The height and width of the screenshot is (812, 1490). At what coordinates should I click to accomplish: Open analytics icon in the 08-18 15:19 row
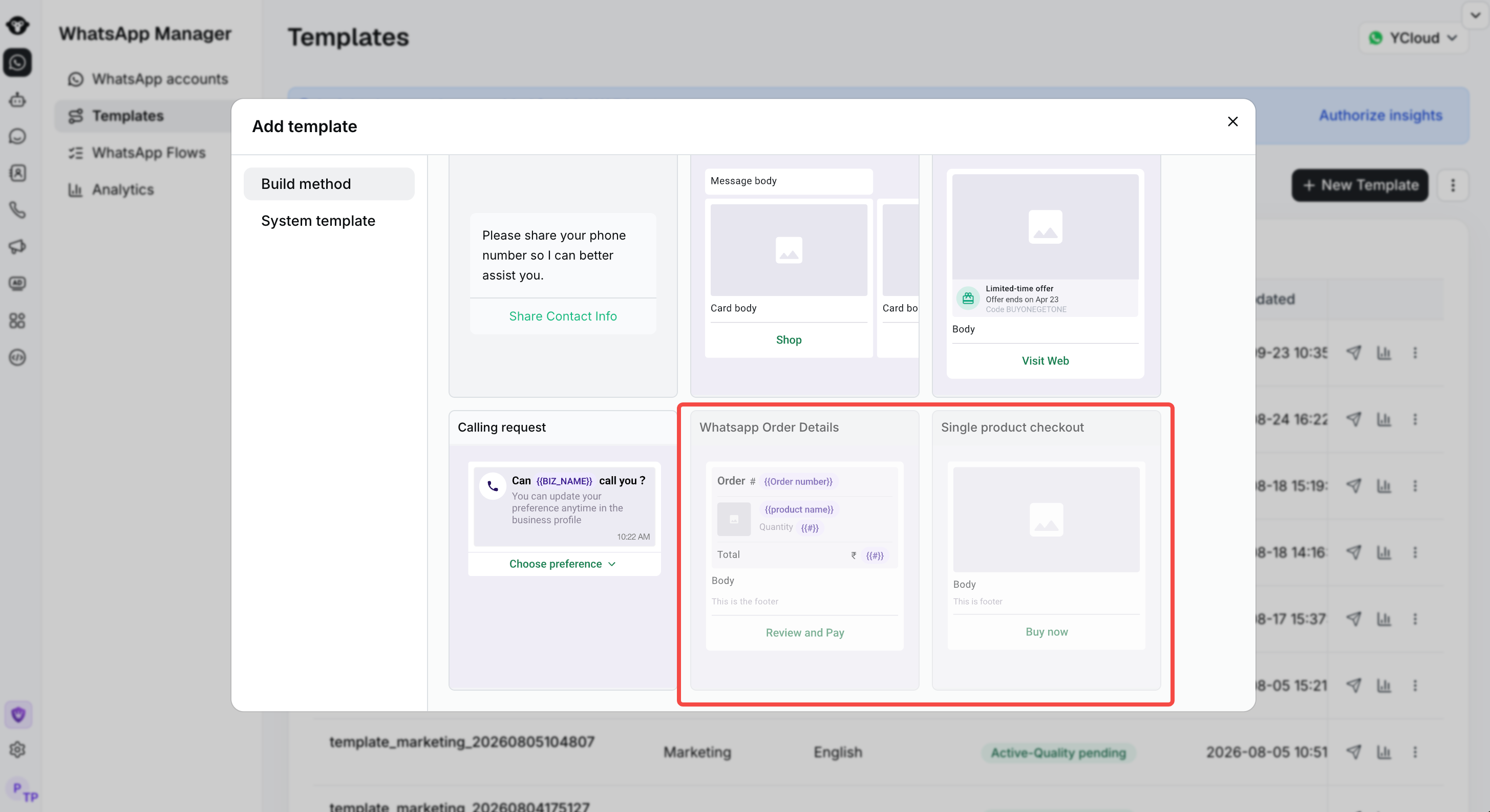point(1383,485)
